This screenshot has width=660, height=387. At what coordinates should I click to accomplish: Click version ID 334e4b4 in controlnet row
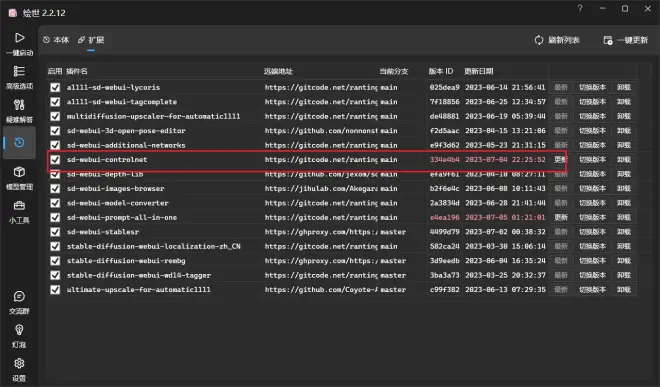(x=444, y=160)
